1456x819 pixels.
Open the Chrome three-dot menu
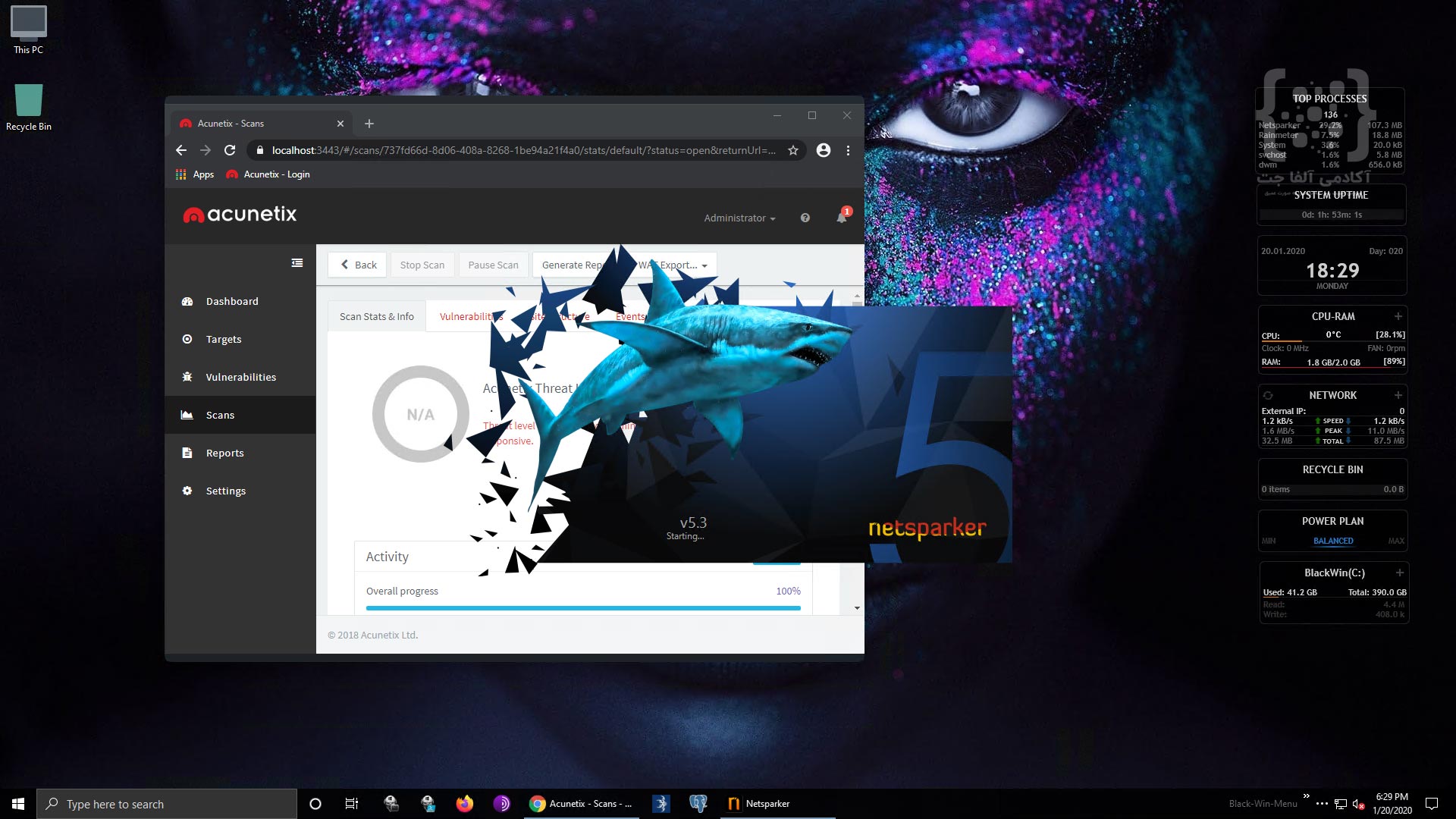pos(848,150)
